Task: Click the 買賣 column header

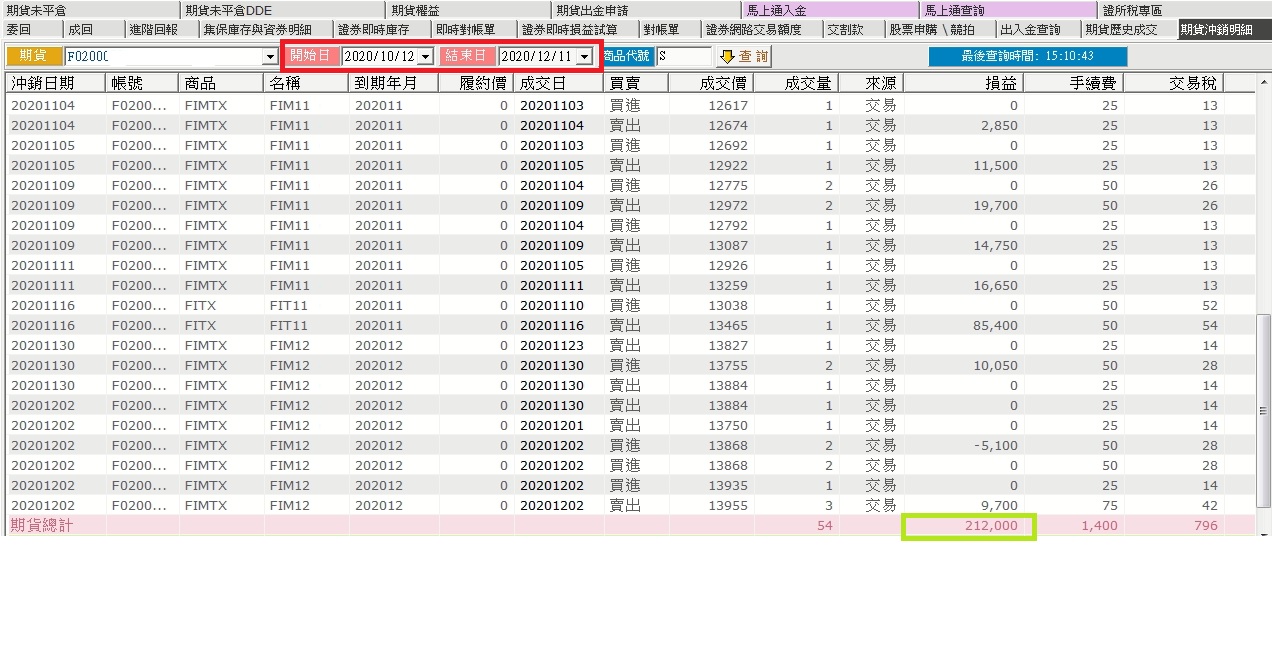Action: coord(637,83)
